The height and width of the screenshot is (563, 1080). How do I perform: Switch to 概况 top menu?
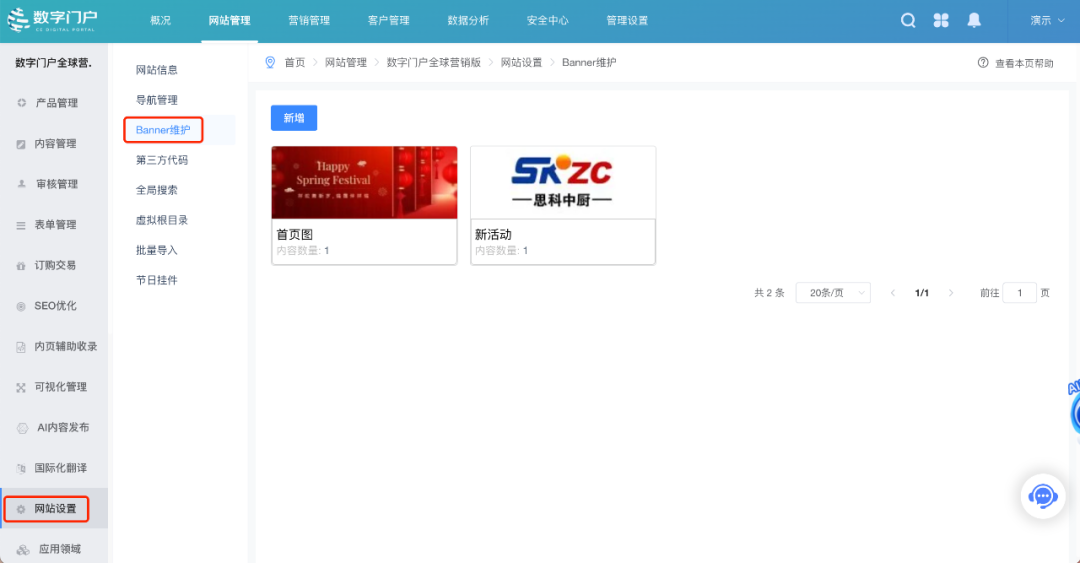point(160,21)
